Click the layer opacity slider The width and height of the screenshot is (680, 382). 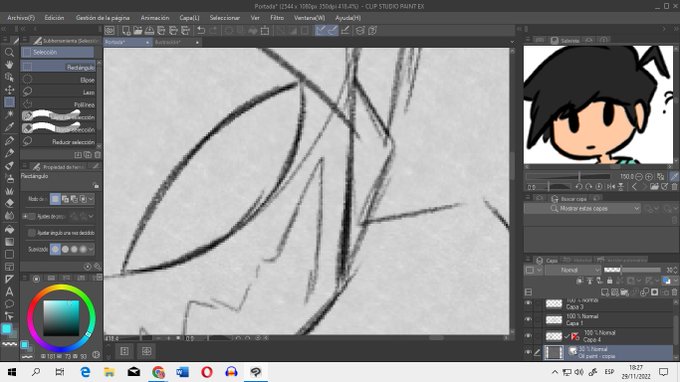631,270
